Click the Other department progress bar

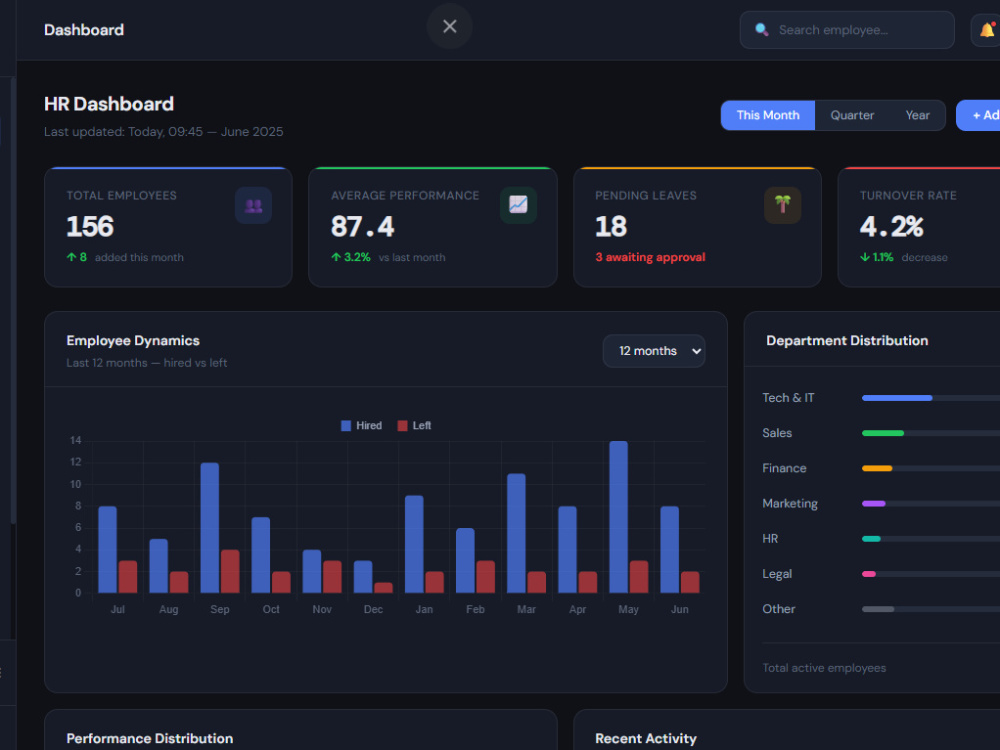tap(931, 609)
